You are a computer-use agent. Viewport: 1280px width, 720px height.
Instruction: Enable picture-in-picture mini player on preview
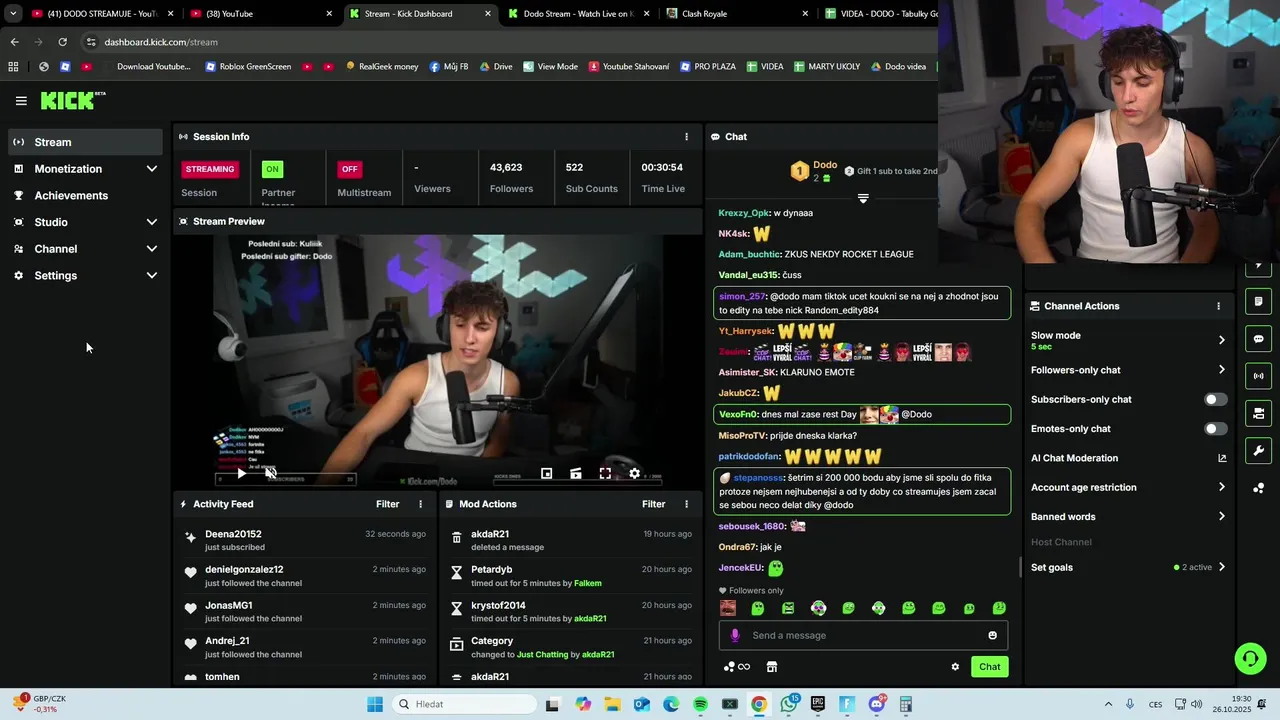[547, 474]
